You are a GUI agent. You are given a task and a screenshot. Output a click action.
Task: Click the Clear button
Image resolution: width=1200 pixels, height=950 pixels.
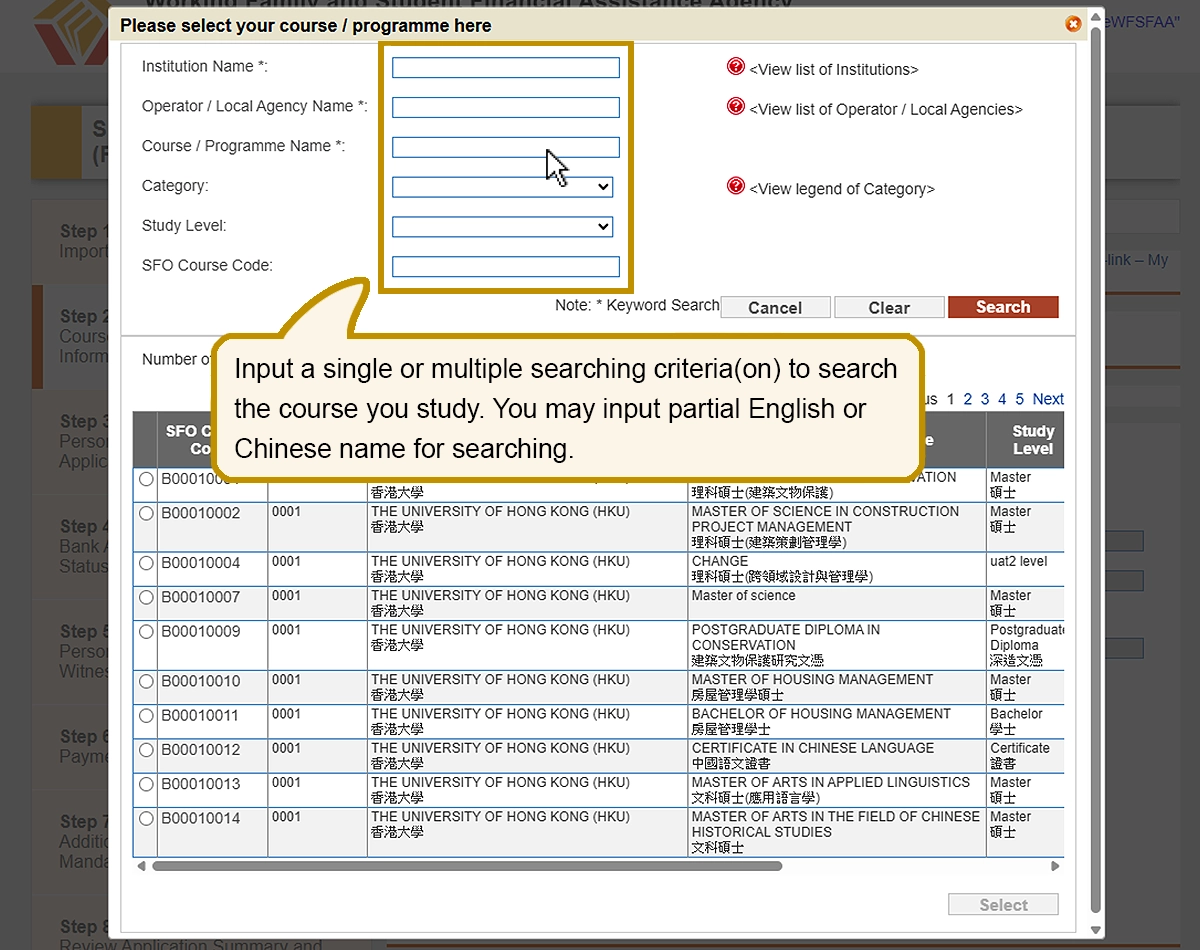(889, 308)
